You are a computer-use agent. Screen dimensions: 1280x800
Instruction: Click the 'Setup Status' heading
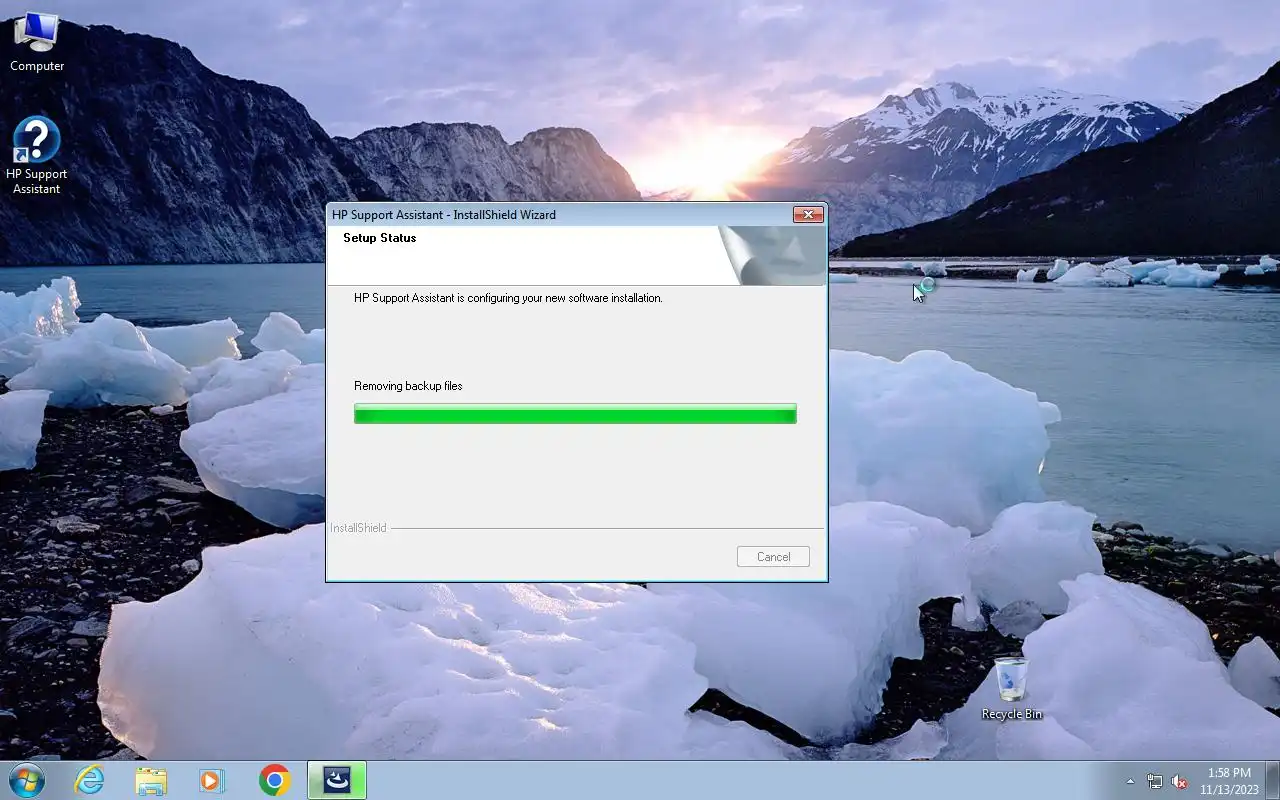coord(379,238)
